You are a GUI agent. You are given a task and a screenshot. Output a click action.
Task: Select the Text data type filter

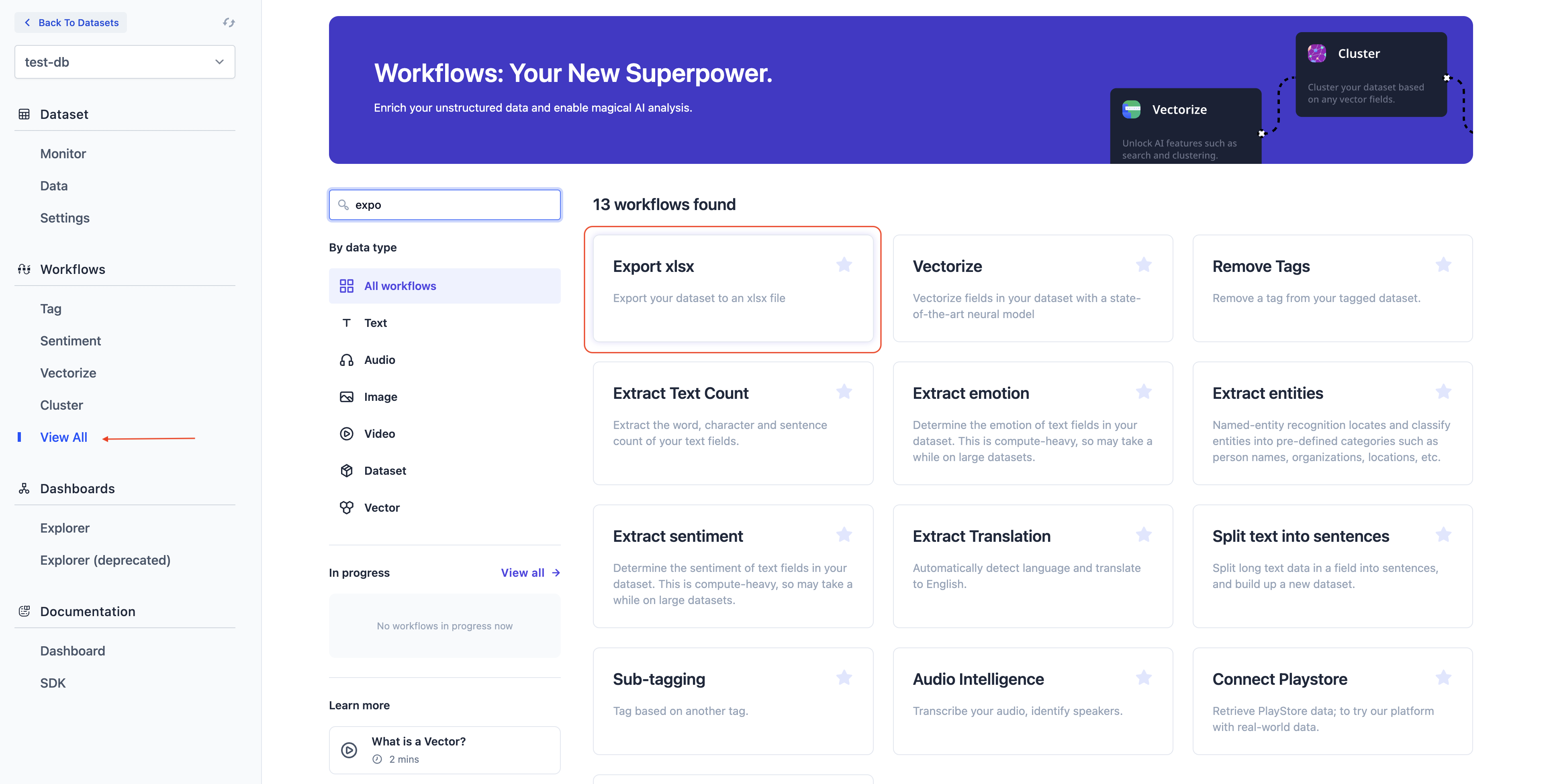[375, 323]
